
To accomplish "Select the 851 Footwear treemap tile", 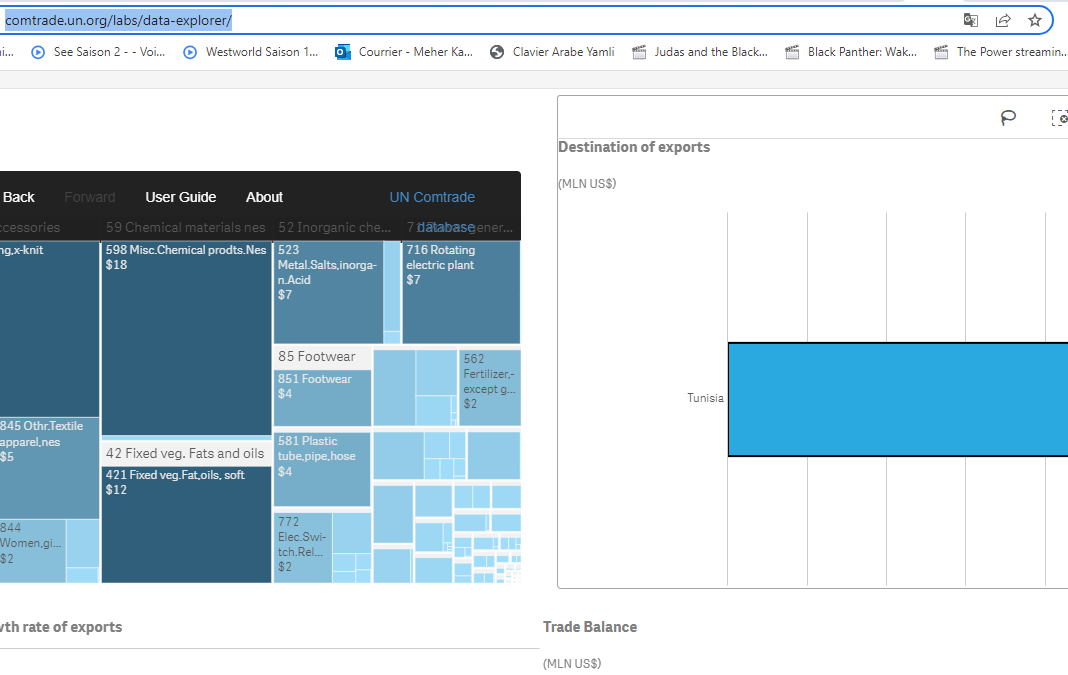I will coord(322,398).
